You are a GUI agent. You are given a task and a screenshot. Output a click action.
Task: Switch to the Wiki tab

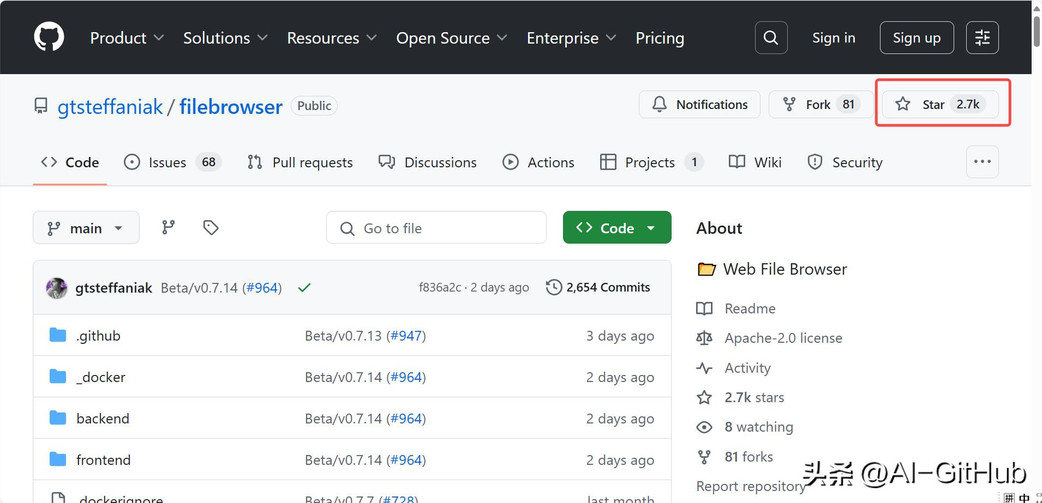pyautogui.click(x=755, y=162)
